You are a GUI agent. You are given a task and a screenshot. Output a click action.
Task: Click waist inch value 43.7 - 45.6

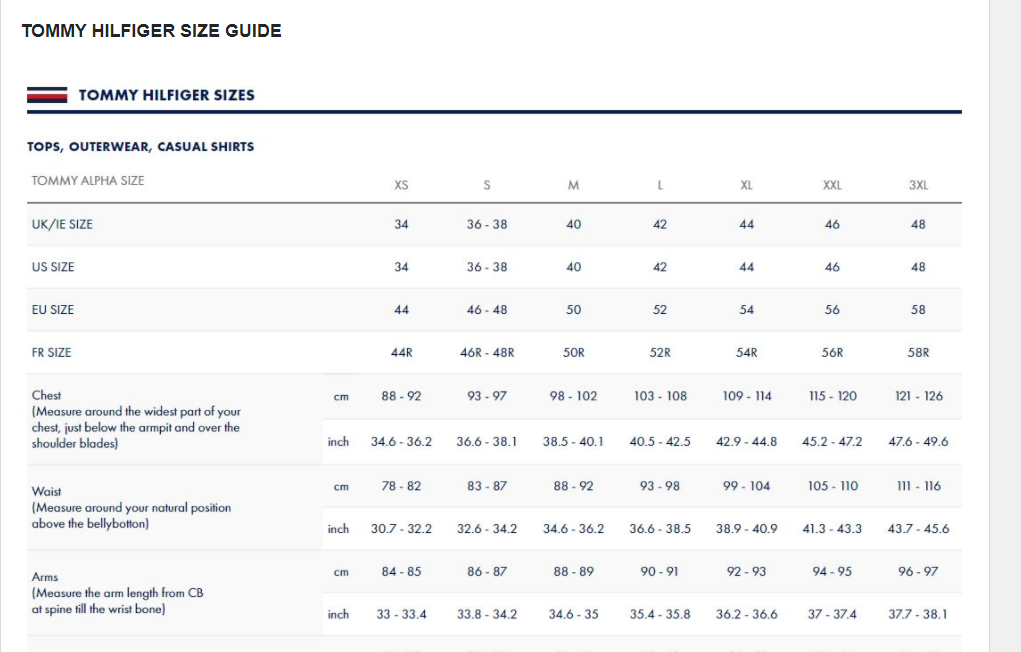[x=918, y=529]
